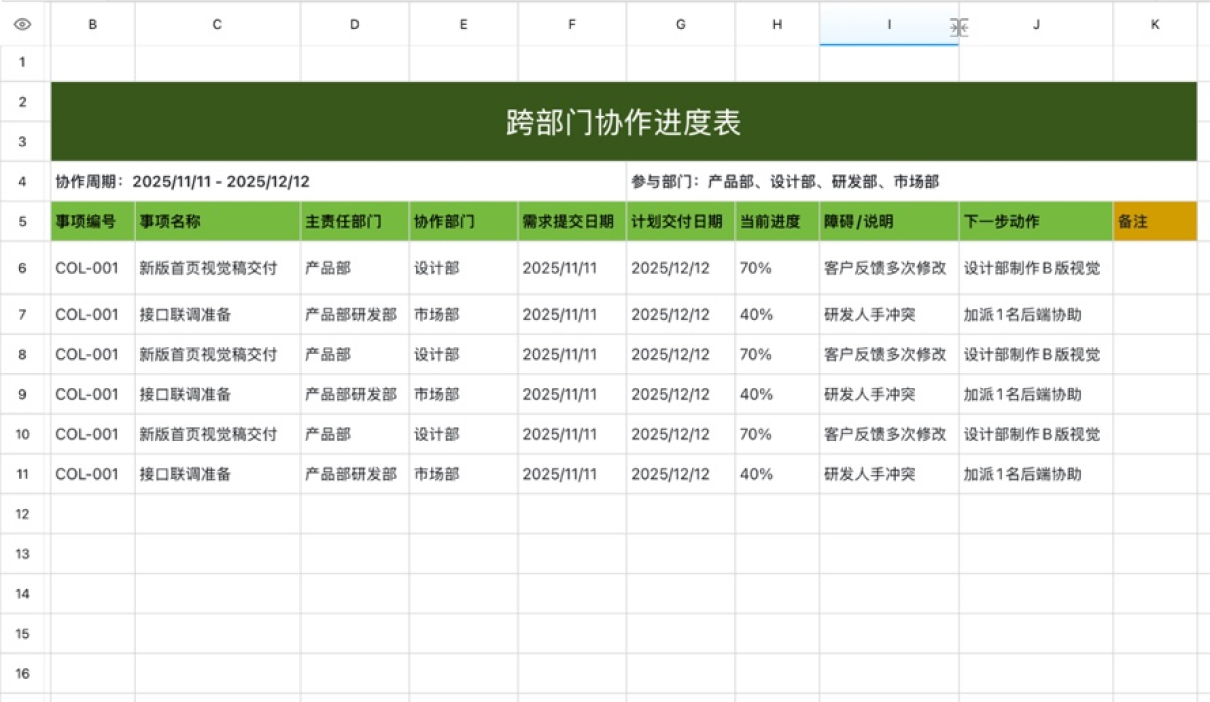Viewport: 1210px width, 702px height.
Task: Select row 9 header
Action: tap(22, 394)
